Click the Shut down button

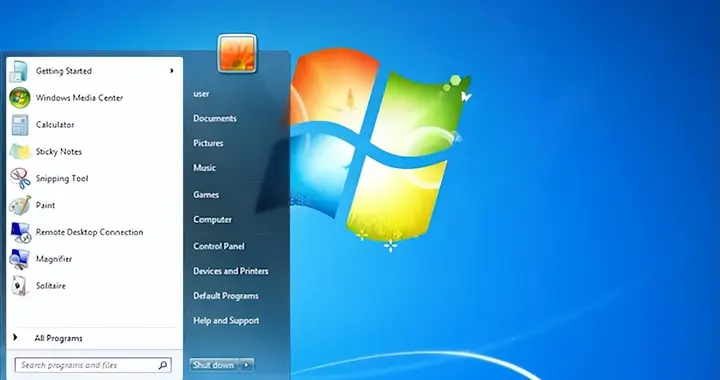214,365
